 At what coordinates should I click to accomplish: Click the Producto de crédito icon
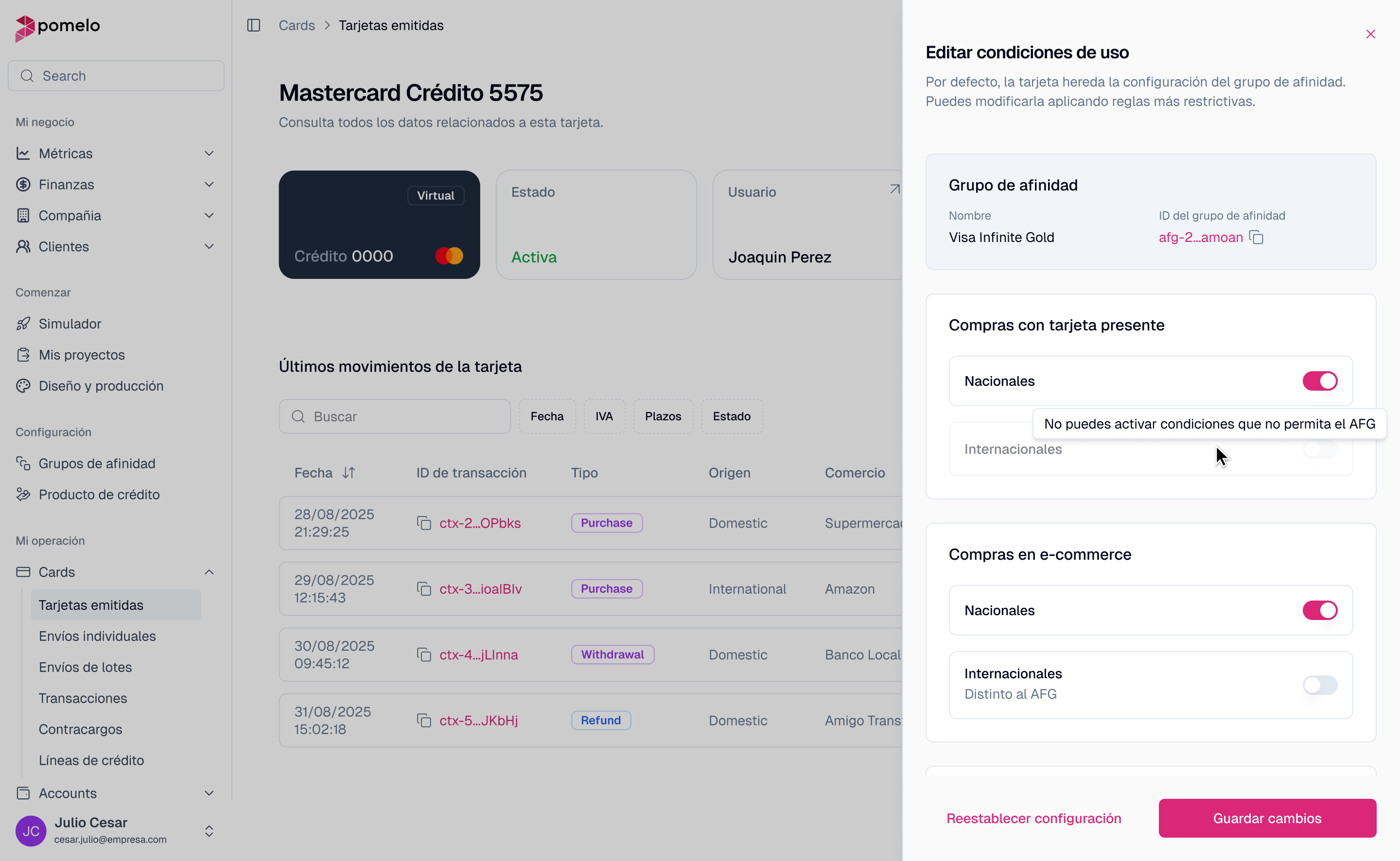coord(23,494)
